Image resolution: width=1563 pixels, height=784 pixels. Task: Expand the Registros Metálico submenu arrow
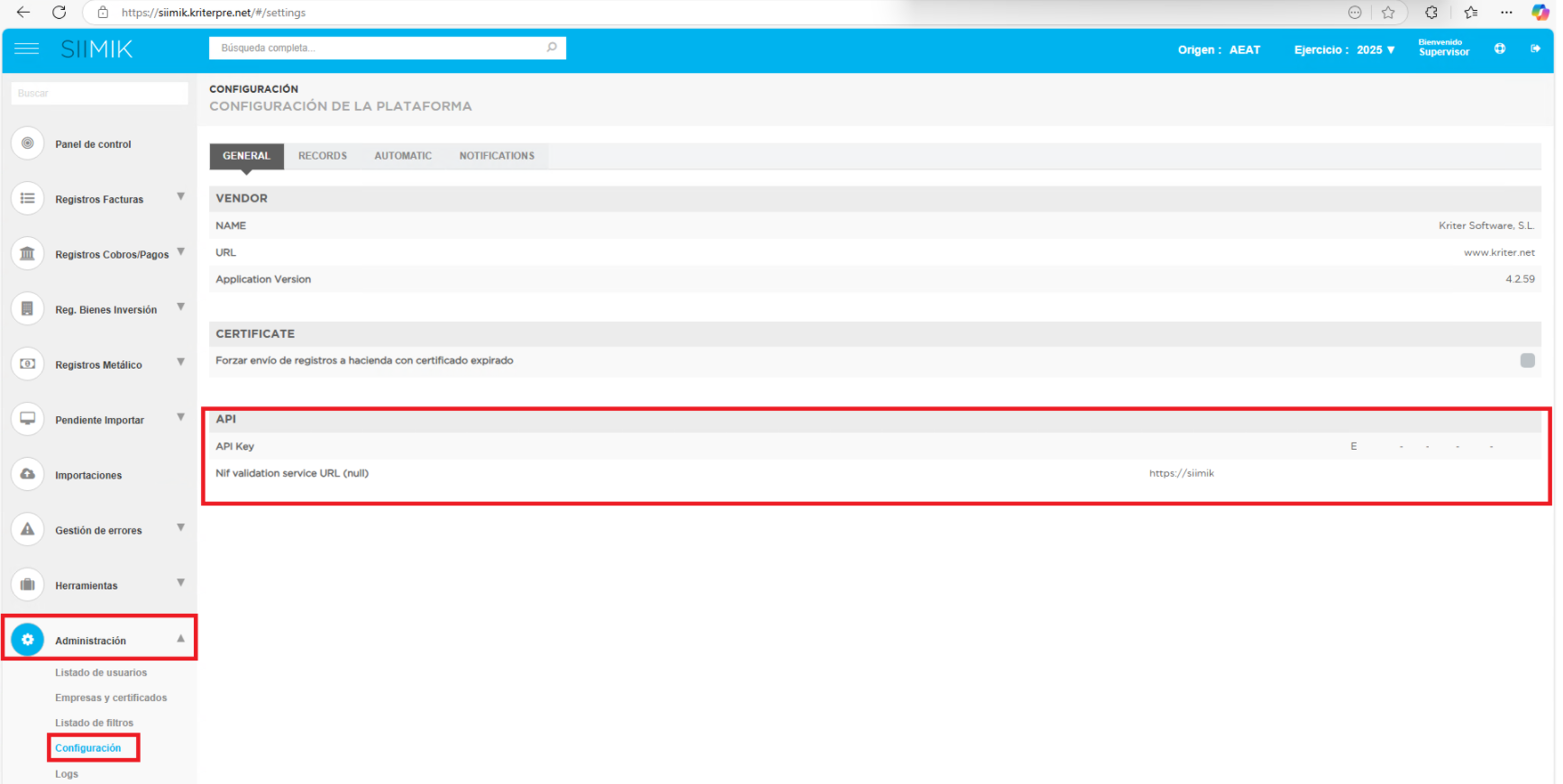click(181, 362)
